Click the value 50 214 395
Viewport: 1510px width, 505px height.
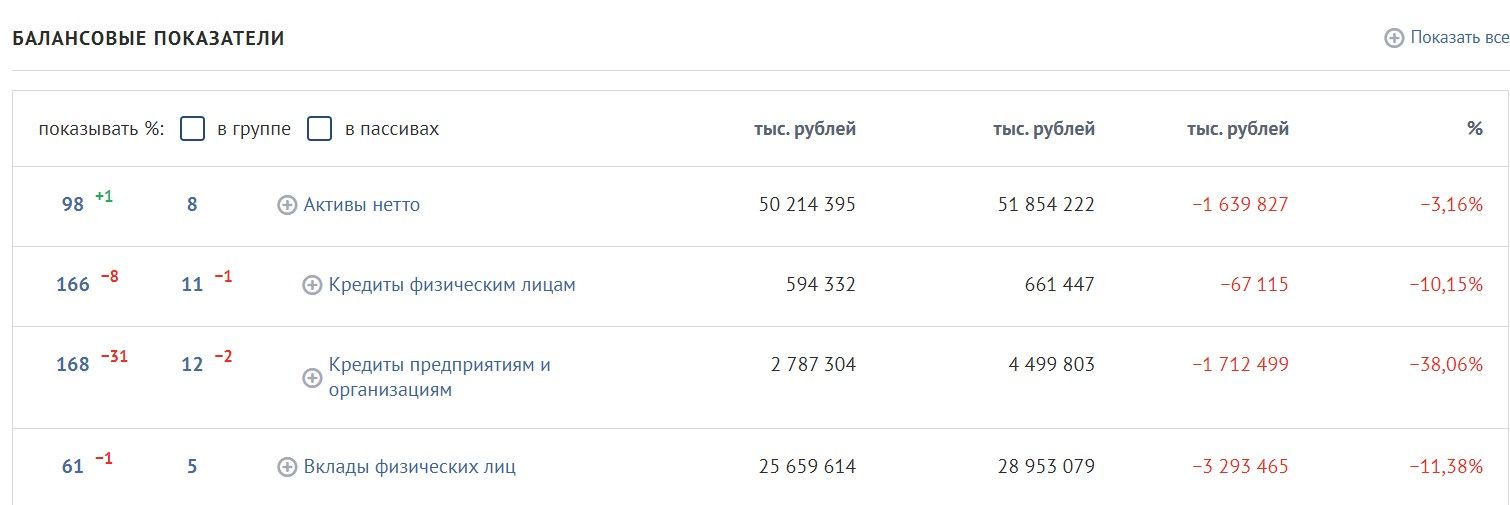pyautogui.click(x=807, y=205)
